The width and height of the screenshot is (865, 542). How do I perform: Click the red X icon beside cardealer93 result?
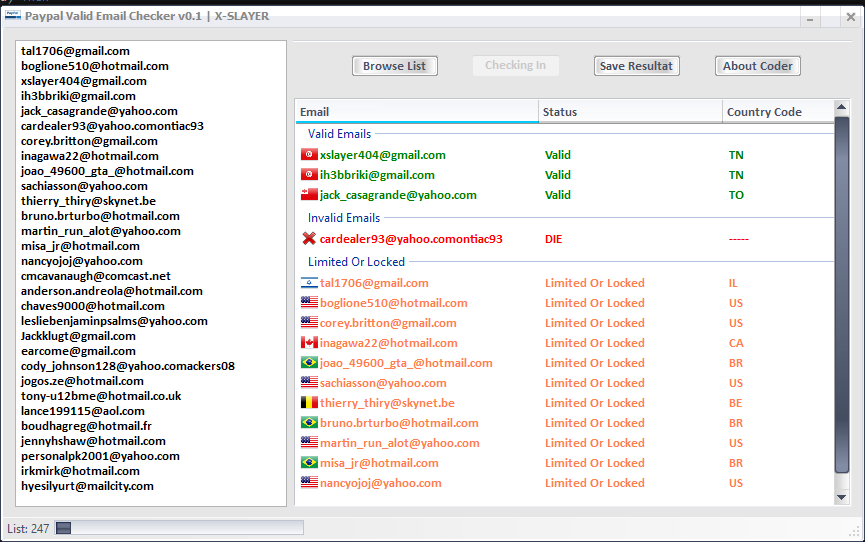point(309,238)
